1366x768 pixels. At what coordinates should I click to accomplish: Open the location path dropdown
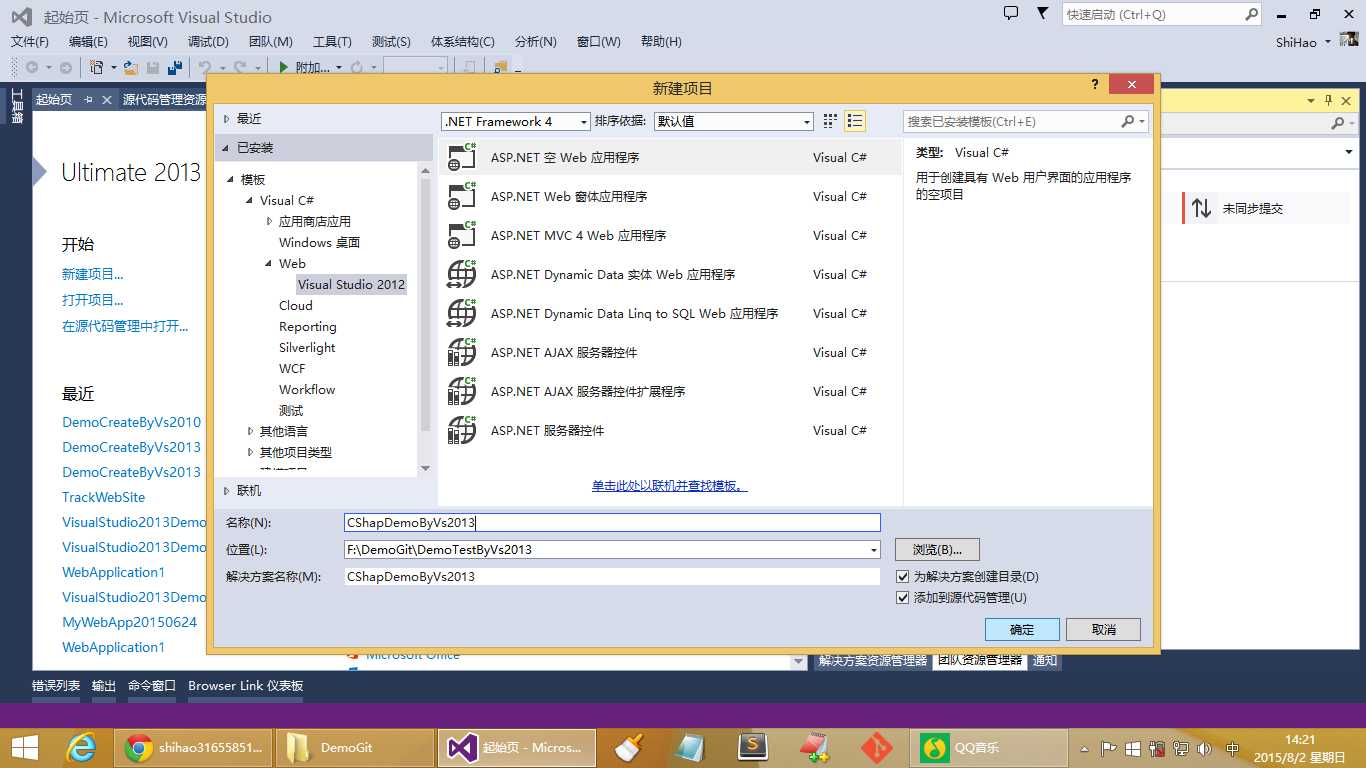[x=874, y=550]
